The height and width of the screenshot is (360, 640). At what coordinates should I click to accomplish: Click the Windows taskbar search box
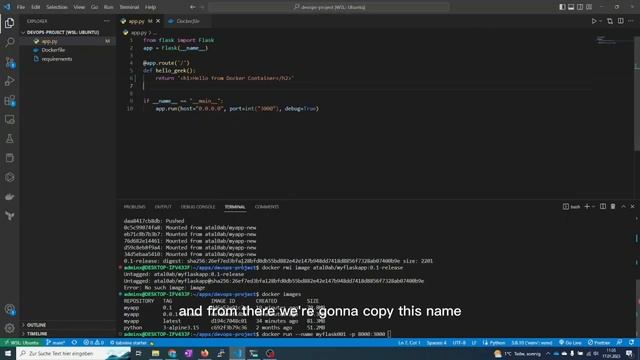(x=73, y=353)
